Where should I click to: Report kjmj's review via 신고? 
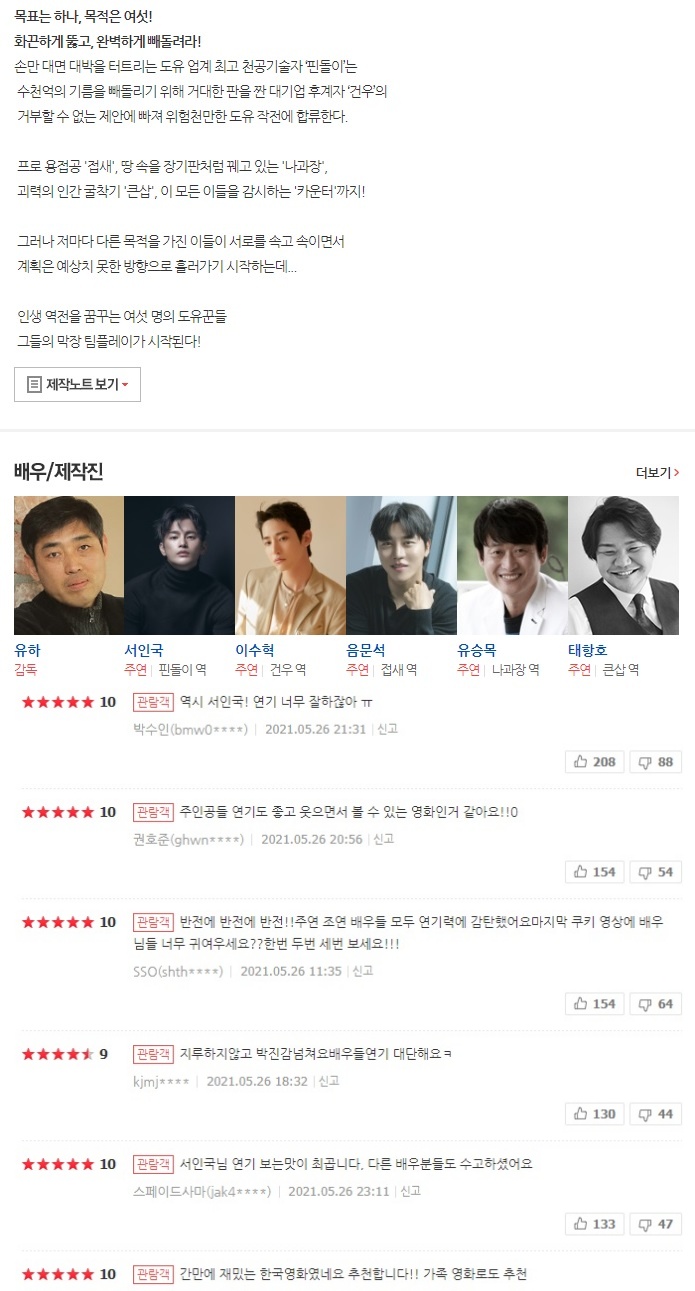tap(328, 1081)
